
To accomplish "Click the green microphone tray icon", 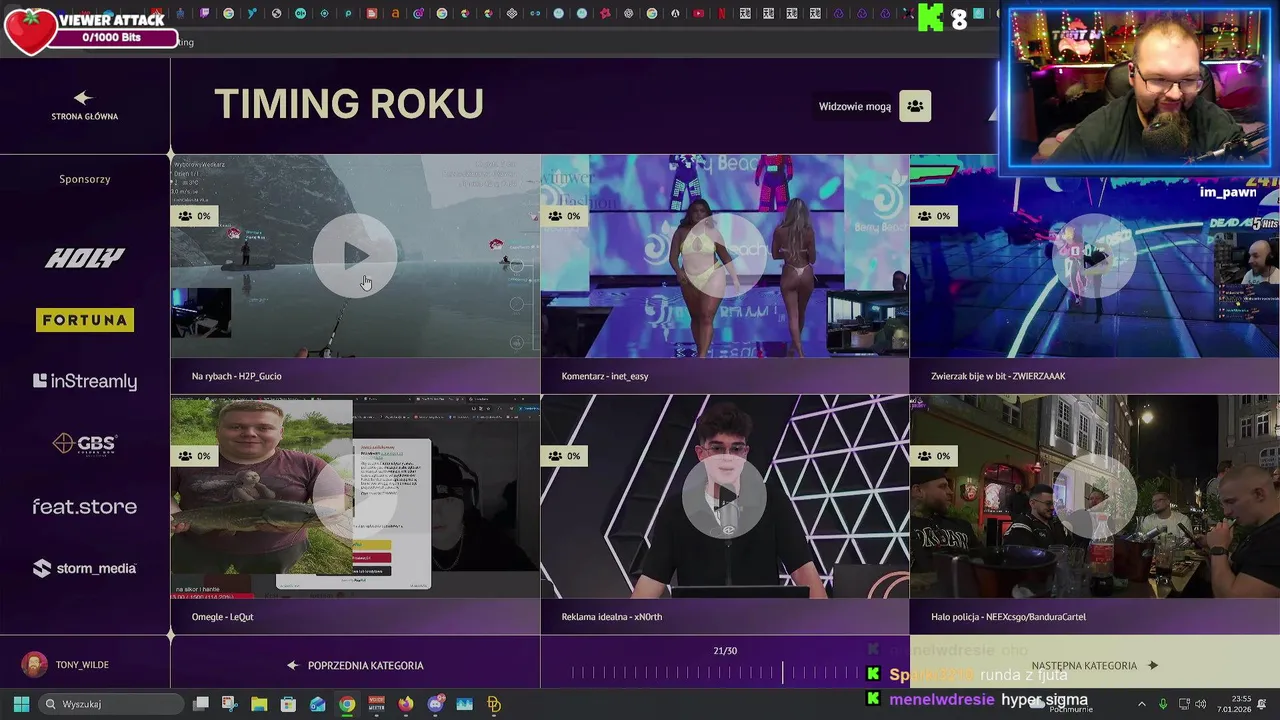I will (x=1163, y=704).
